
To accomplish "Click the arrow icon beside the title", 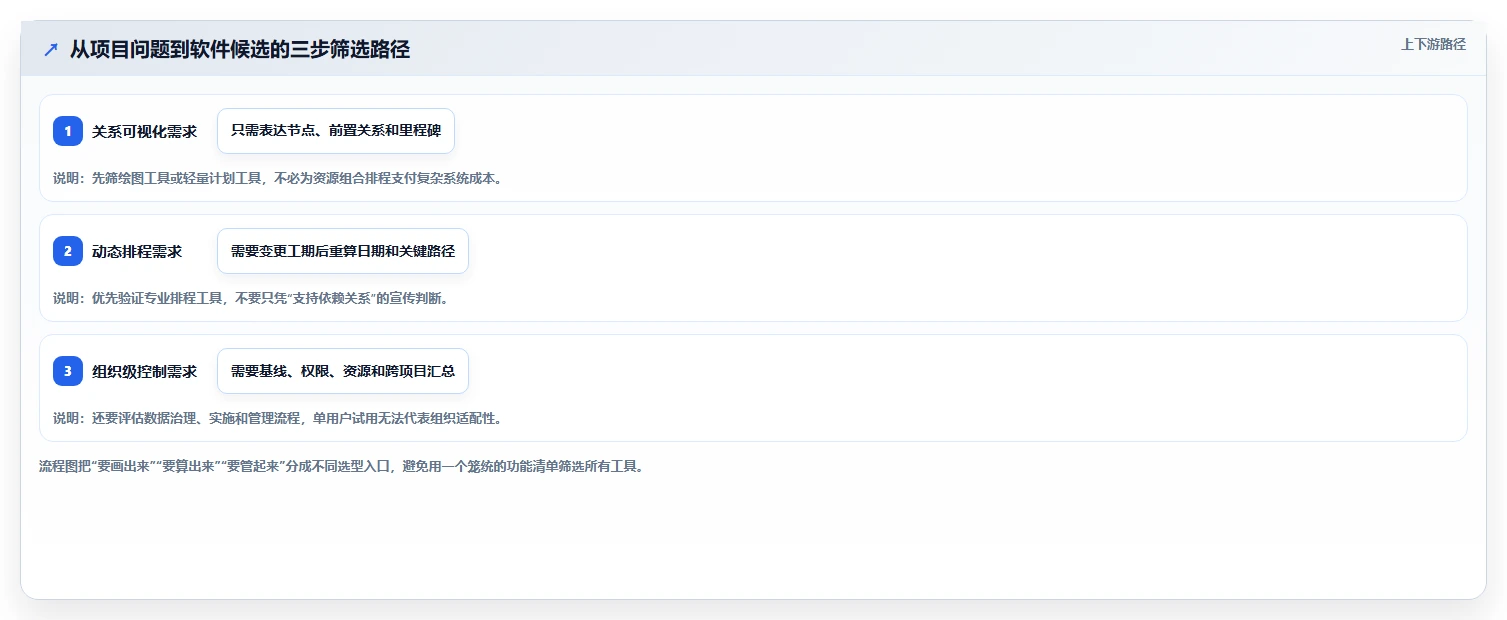I will (x=51, y=49).
